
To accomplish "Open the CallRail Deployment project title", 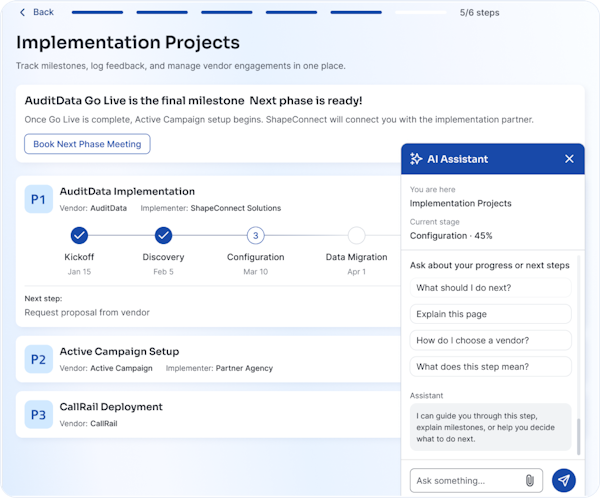I will pyautogui.click(x=111, y=407).
